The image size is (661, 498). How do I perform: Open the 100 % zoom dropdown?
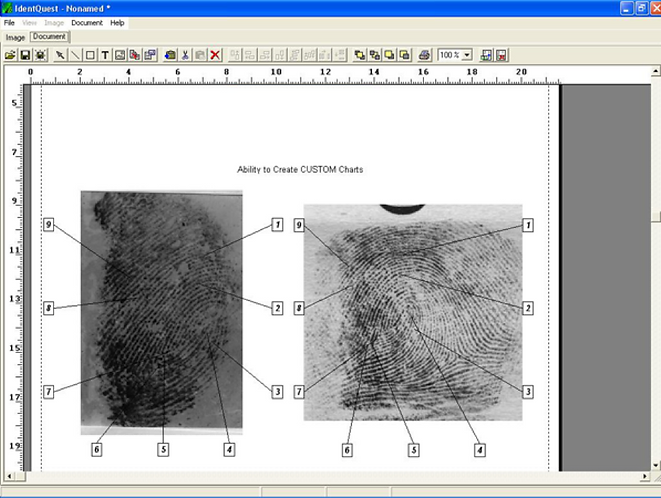point(467,55)
